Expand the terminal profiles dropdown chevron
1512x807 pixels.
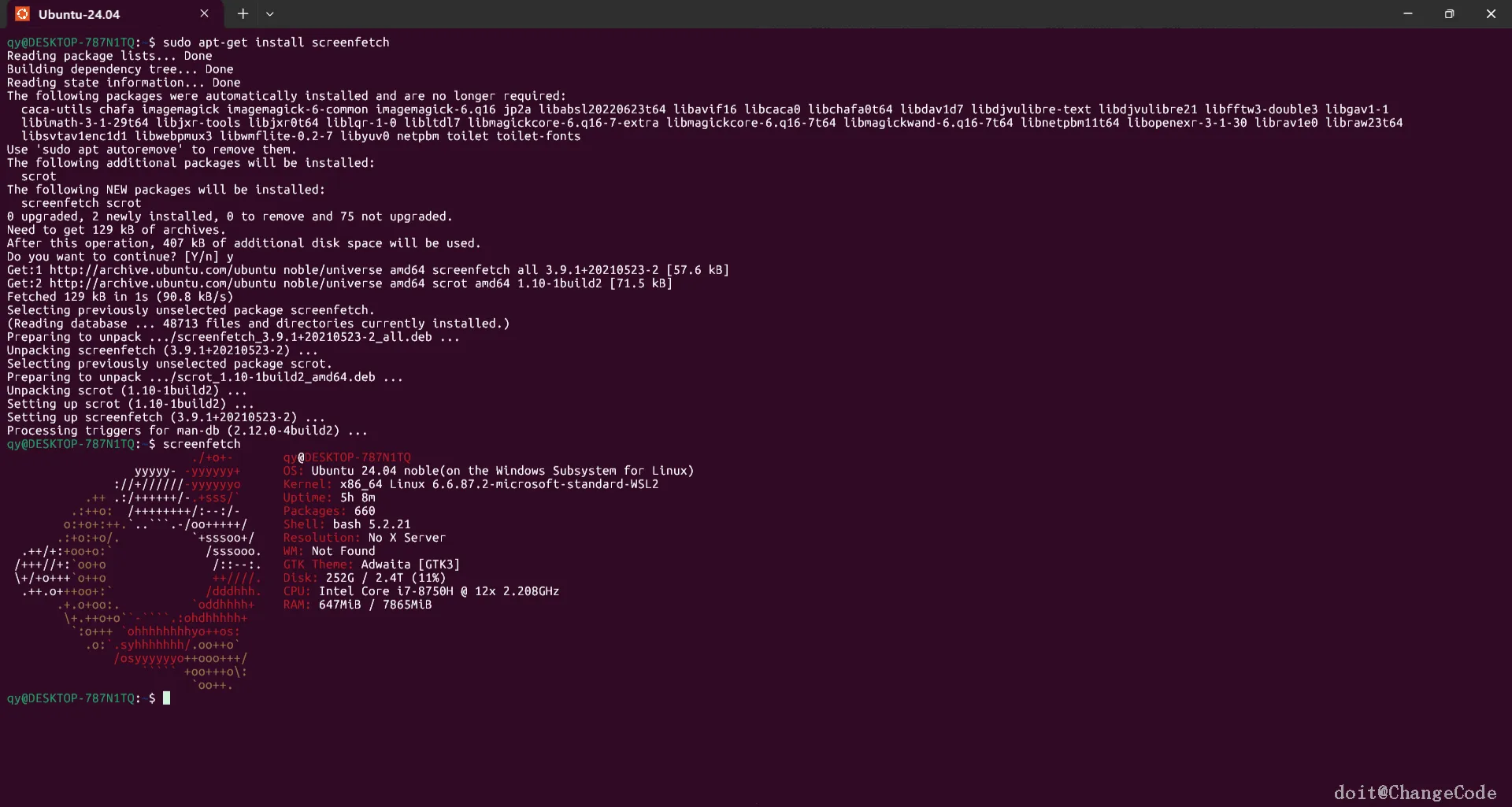269,13
